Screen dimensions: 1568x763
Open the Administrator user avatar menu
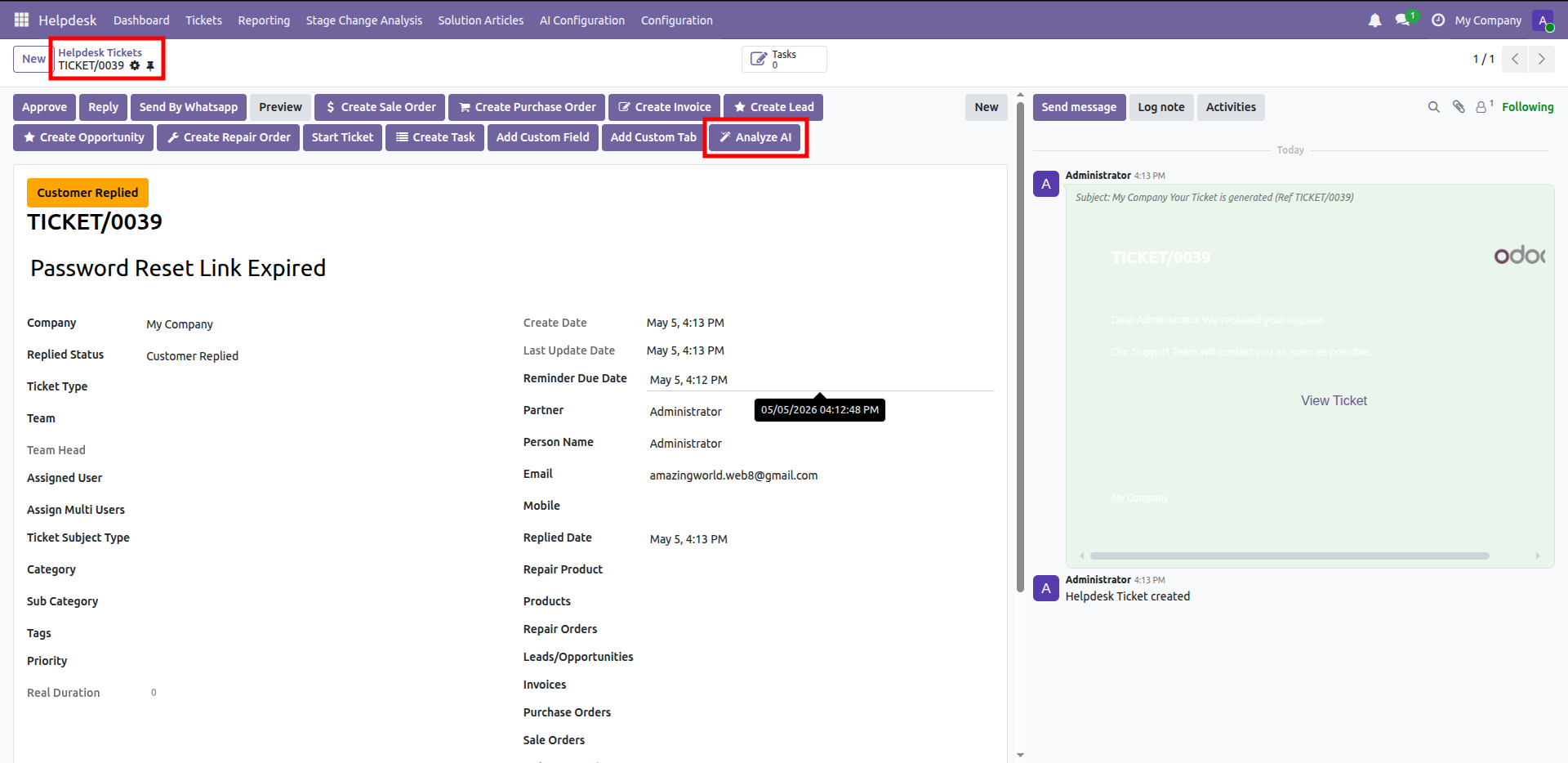1543,20
